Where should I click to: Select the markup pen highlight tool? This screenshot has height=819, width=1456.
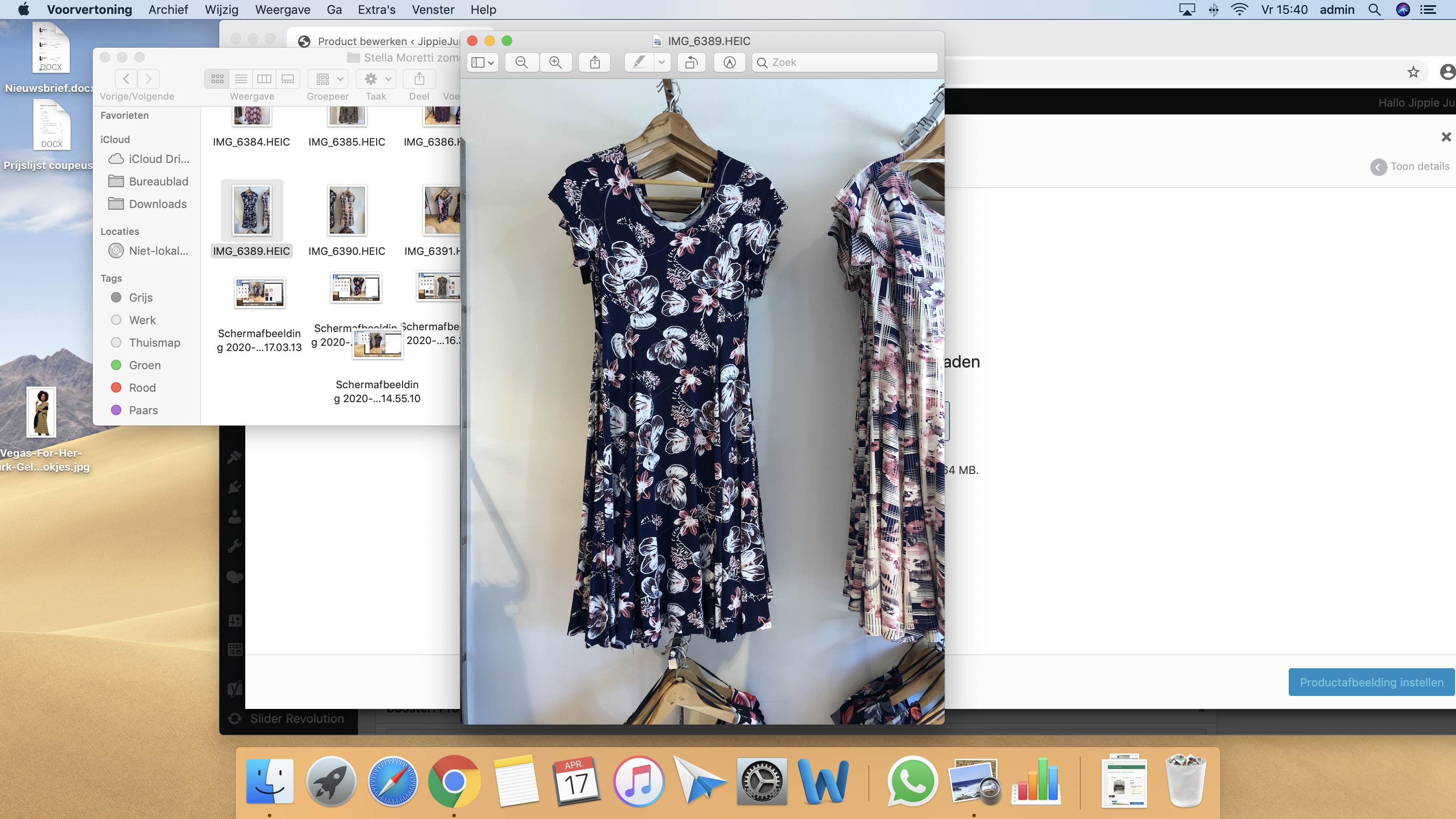[x=639, y=62]
